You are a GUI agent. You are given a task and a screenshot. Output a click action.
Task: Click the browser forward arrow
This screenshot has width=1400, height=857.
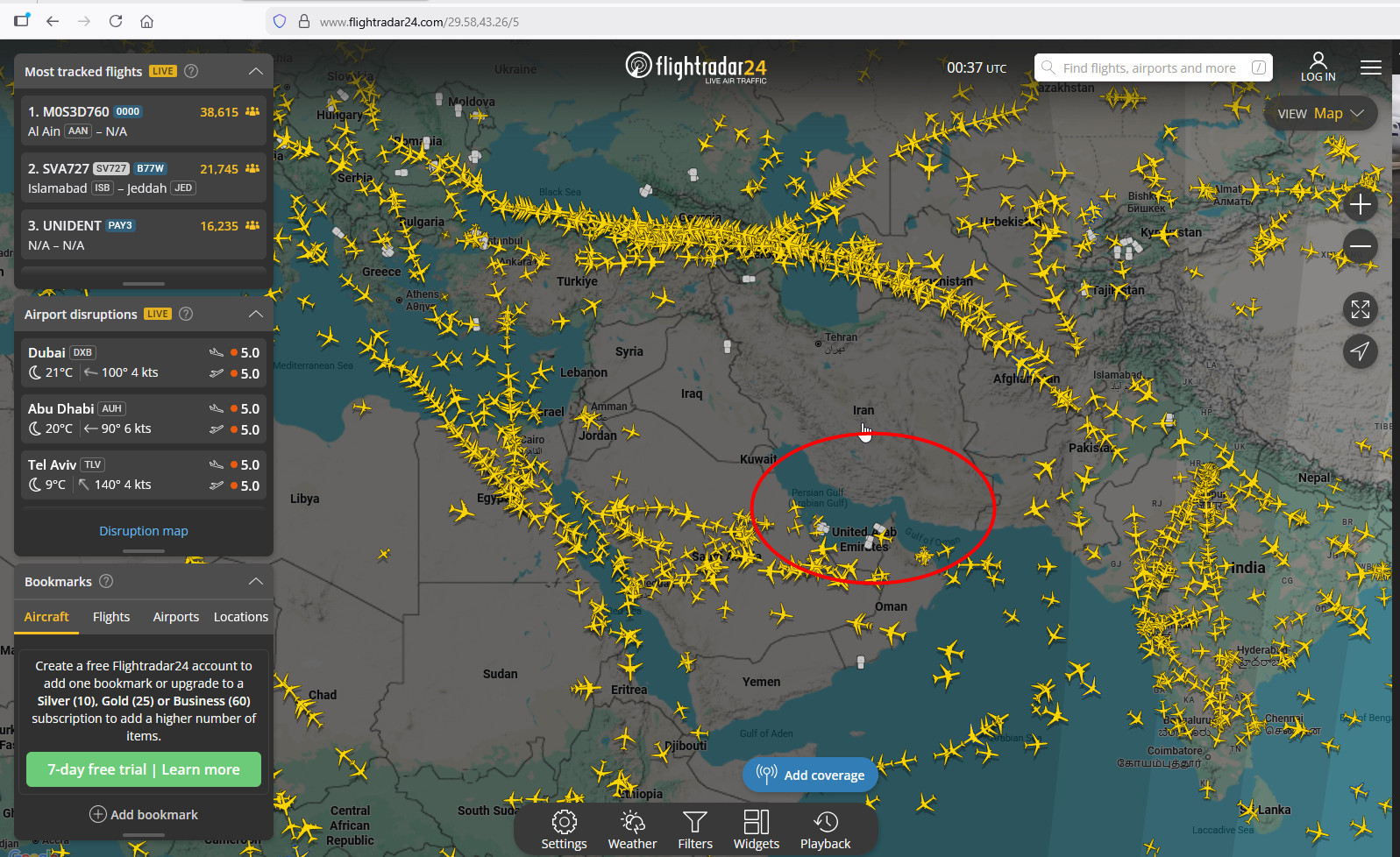(84, 21)
